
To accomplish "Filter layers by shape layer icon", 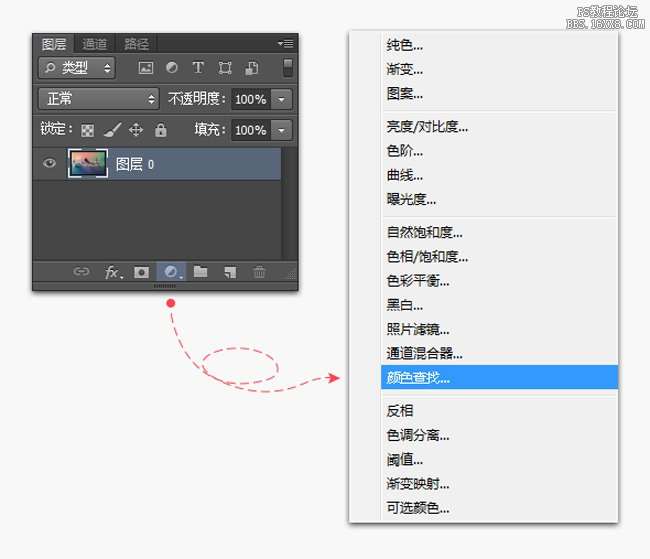I will pos(225,68).
